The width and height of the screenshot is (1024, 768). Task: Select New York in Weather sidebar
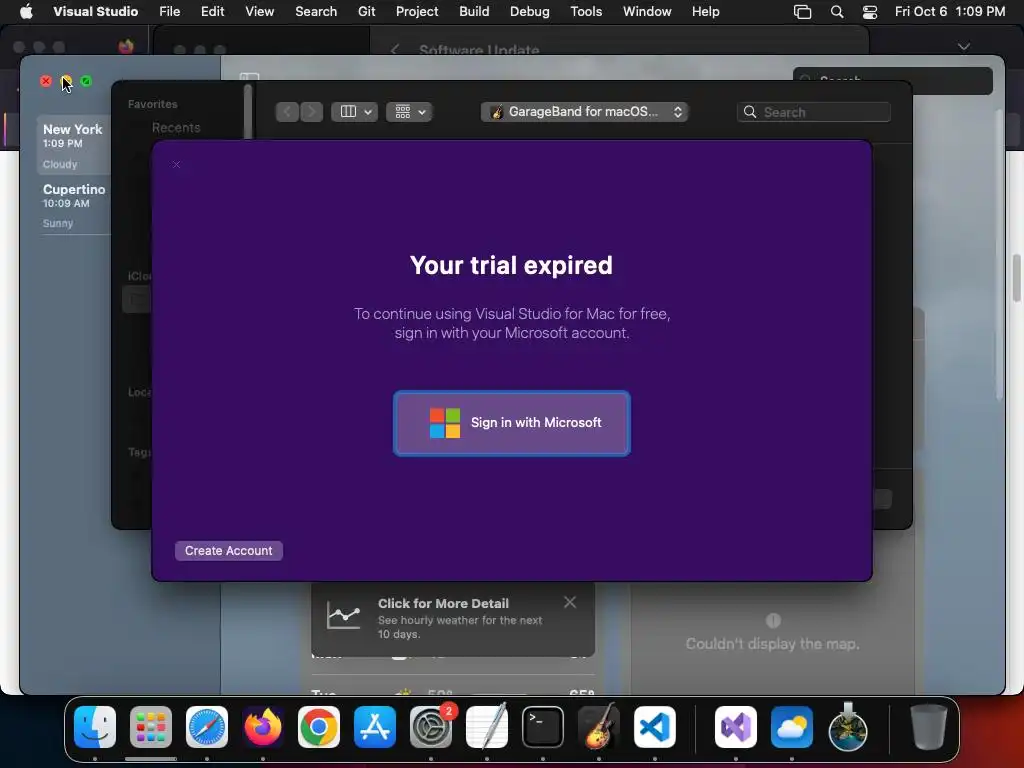pyautogui.click(x=73, y=146)
